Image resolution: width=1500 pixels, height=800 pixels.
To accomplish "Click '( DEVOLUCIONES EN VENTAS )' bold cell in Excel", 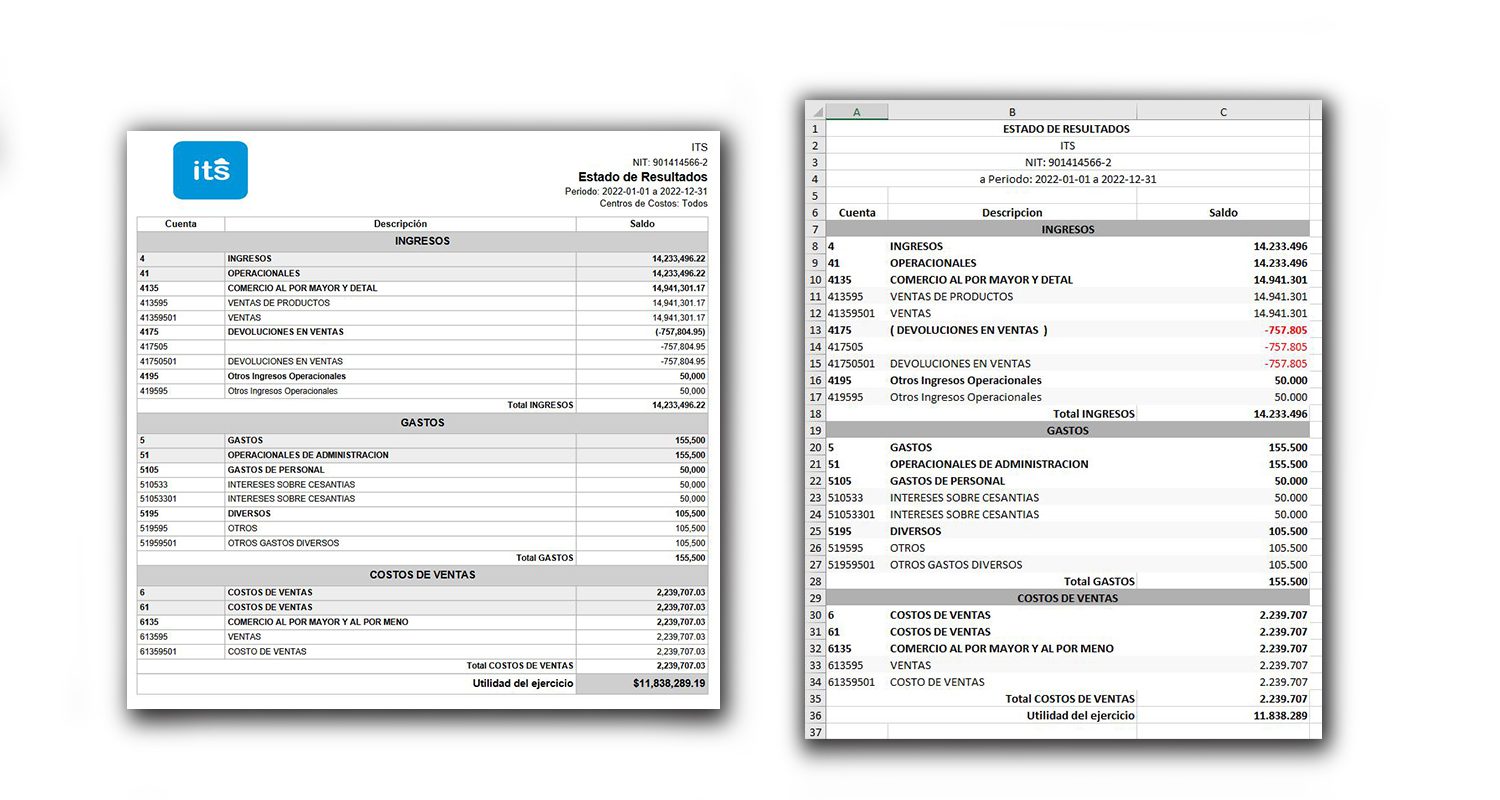I will [x=969, y=330].
